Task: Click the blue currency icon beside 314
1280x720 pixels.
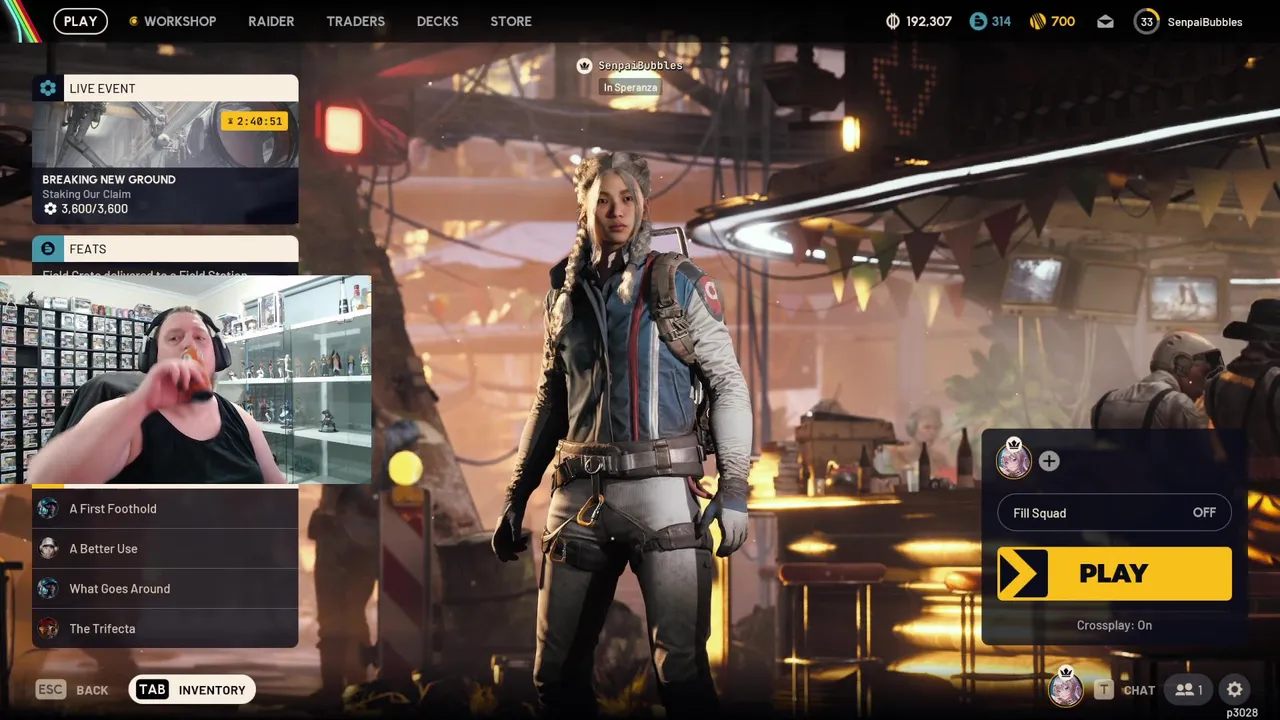Action: [978, 21]
